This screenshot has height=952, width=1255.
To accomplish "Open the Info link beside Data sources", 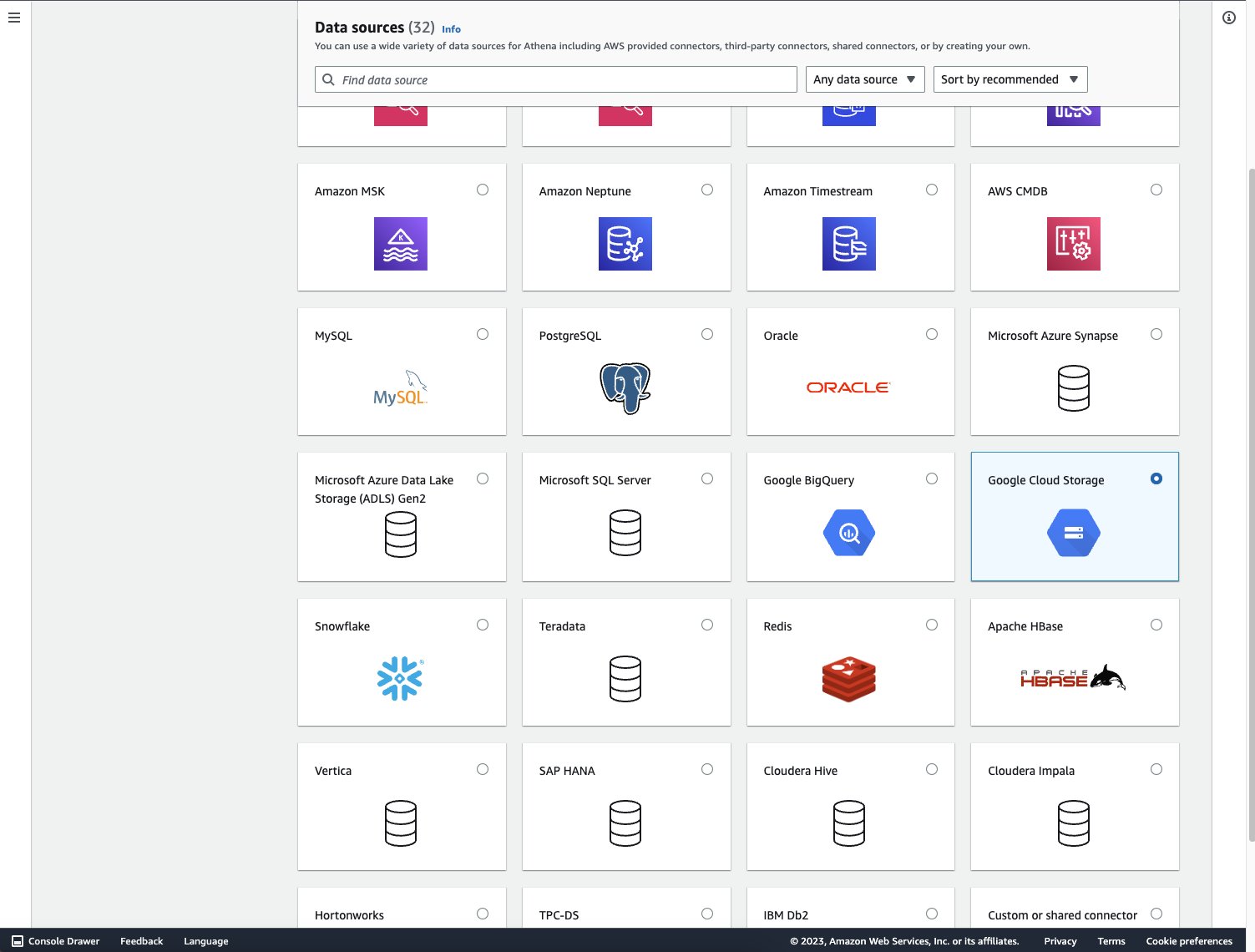I will (x=451, y=28).
